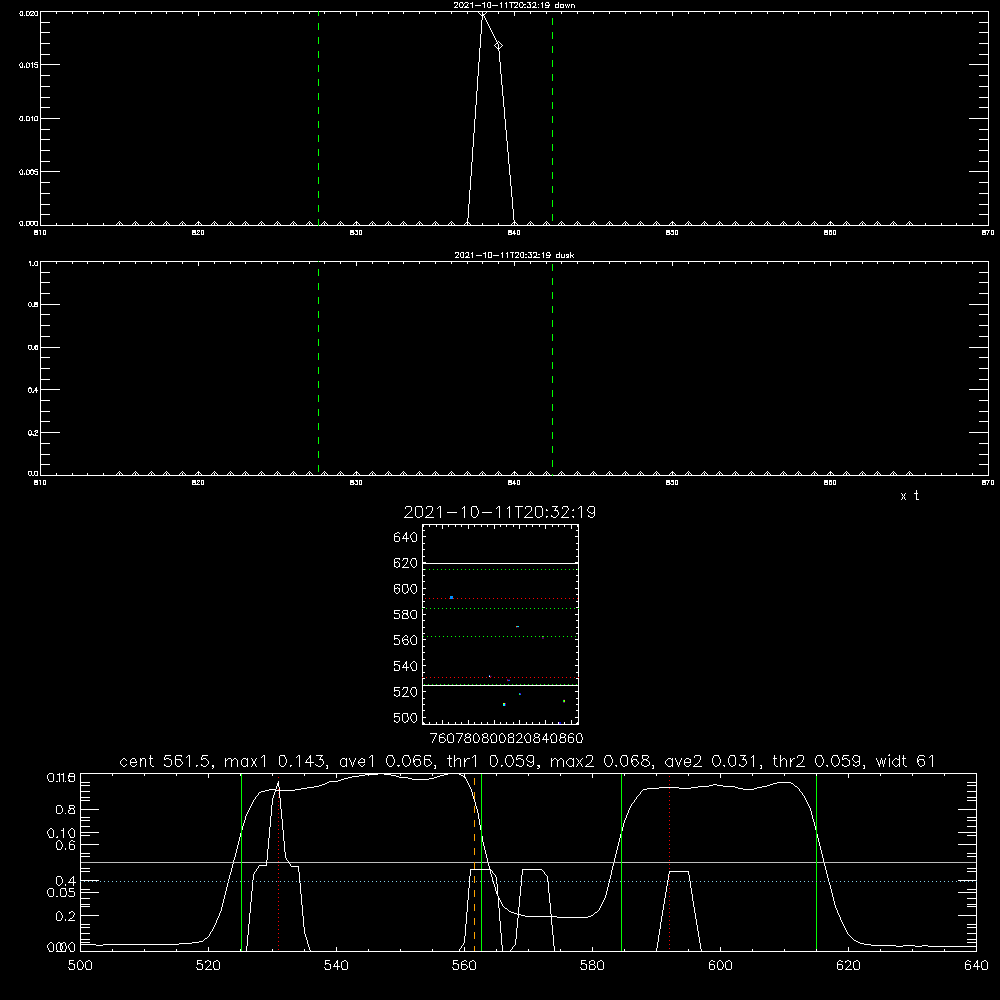This screenshot has width=1000, height=1000.
Task: Click the '0.05' label on the bottom plot y-axis
Action: pos(61,892)
